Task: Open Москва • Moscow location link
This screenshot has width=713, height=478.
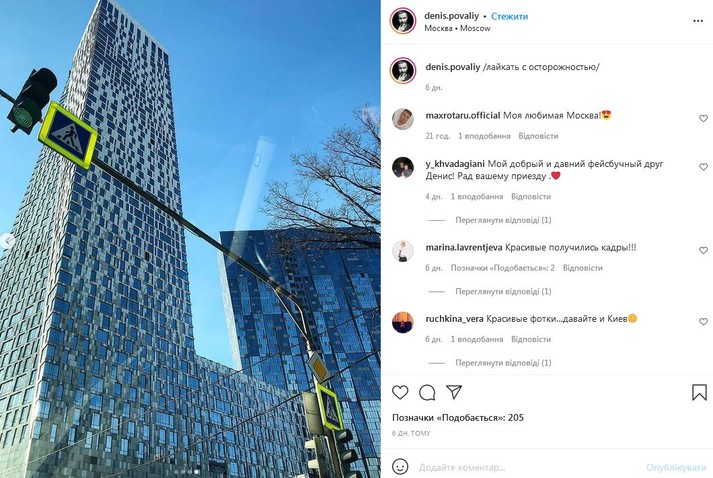Action: coord(457,28)
